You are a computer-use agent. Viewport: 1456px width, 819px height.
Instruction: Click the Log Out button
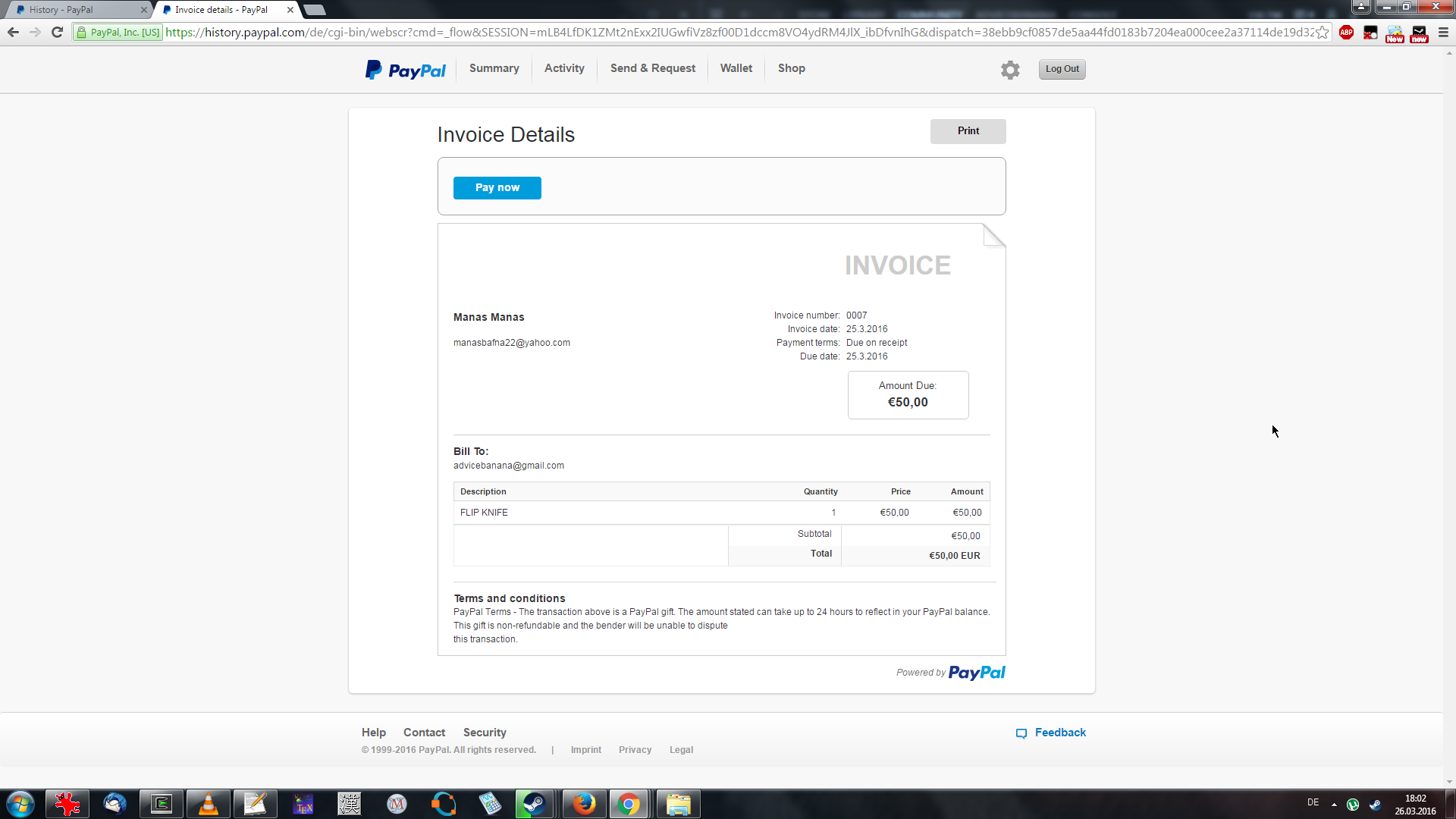[1062, 69]
